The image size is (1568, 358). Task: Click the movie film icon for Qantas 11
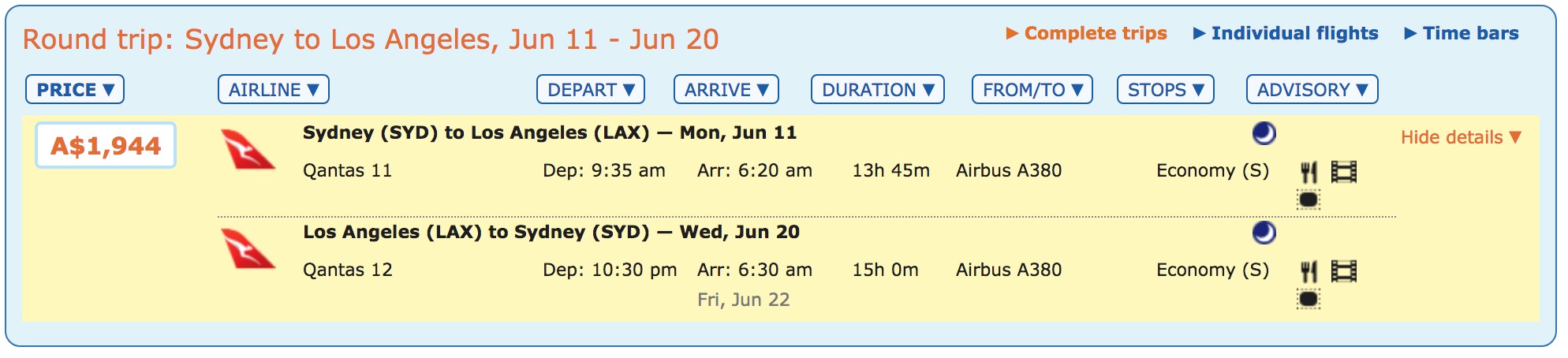click(x=1344, y=171)
